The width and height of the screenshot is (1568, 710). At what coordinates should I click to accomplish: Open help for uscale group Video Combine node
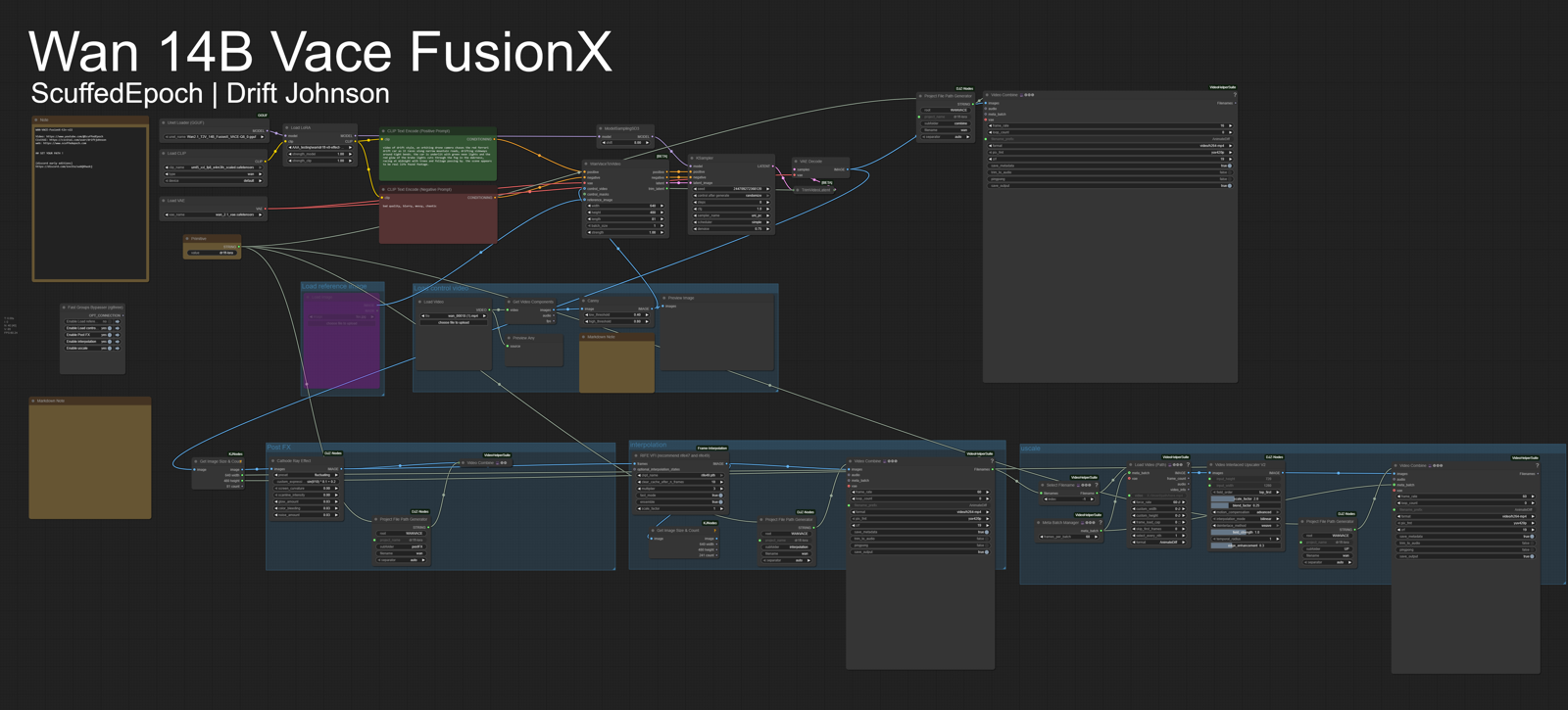click(x=1538, y=465)
